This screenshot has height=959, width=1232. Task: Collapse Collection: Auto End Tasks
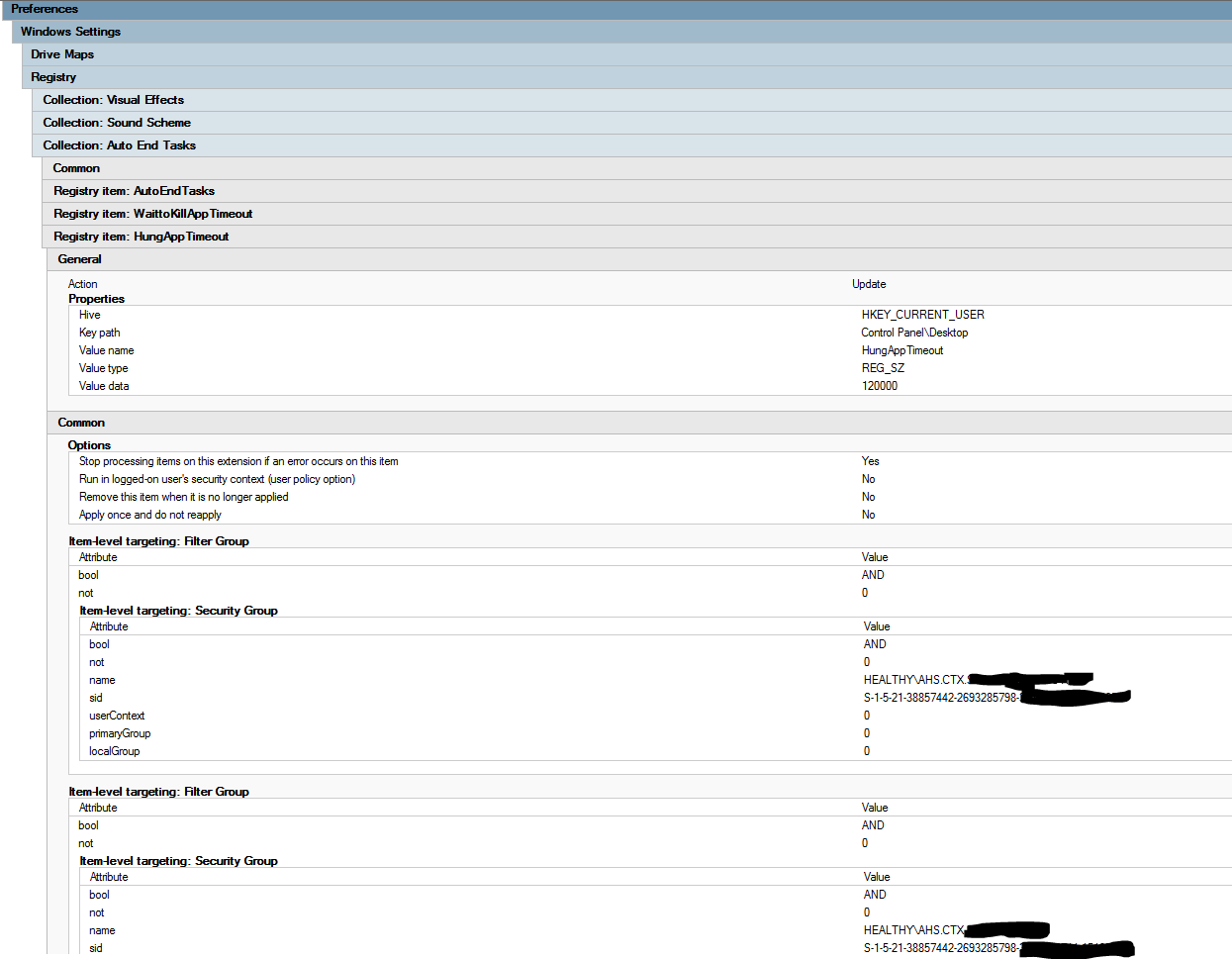(x=119, y=145)
